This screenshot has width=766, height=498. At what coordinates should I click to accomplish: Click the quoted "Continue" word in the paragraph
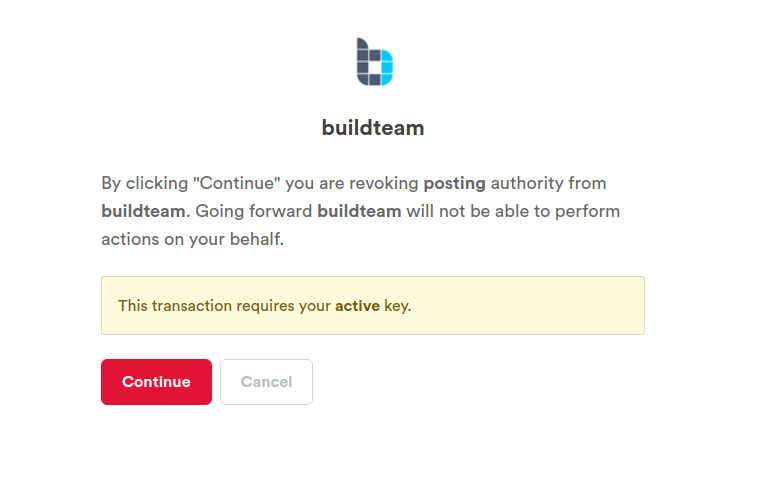point(237,183)
